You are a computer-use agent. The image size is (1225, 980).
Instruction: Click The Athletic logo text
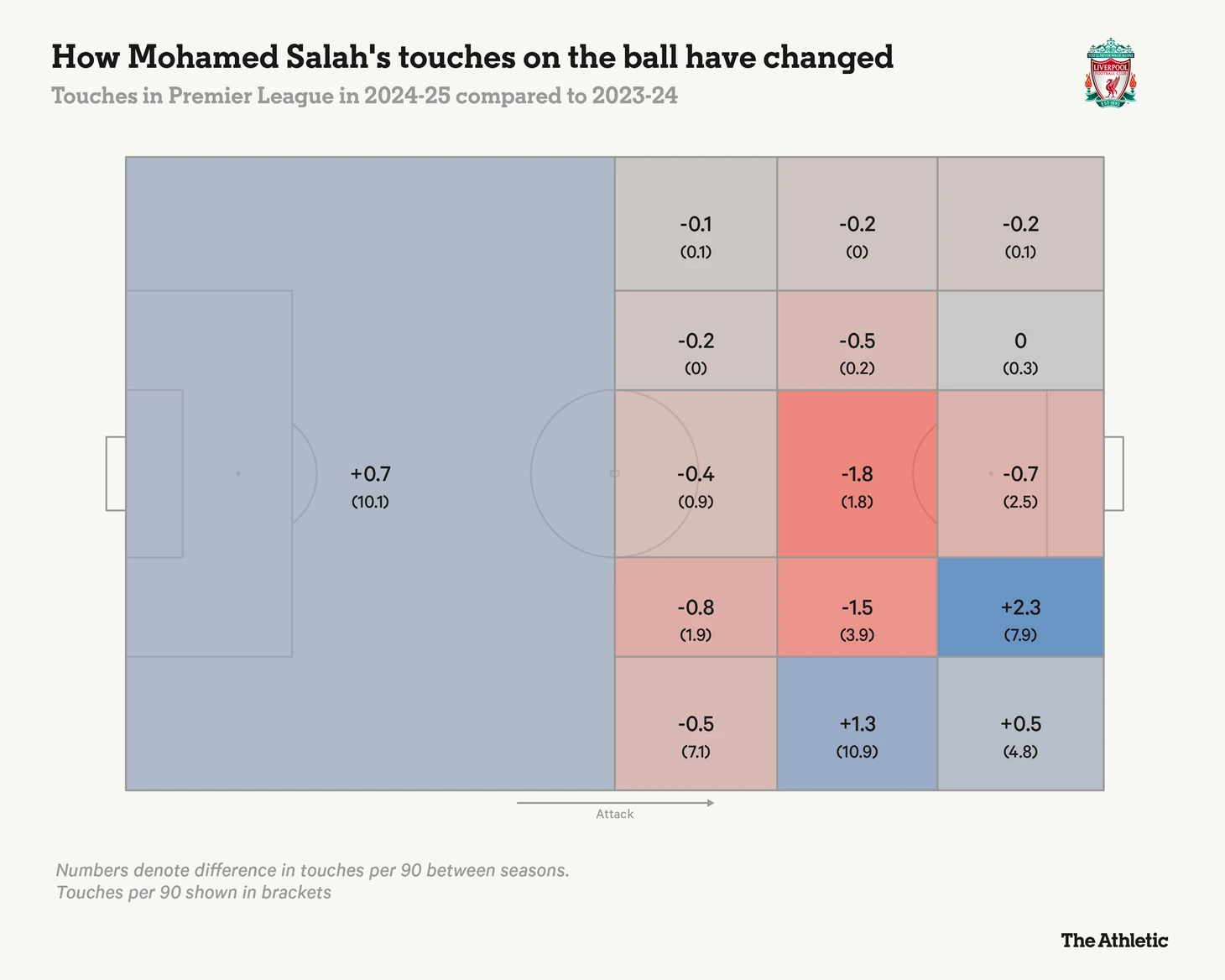click(1114, 941)
